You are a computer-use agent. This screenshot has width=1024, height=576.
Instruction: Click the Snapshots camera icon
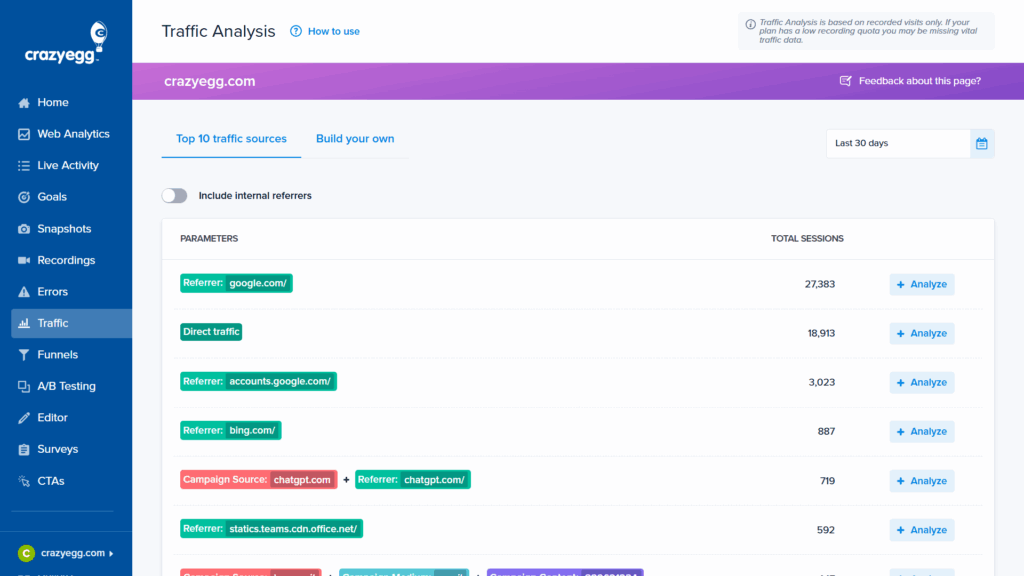(x=24, y=229)
